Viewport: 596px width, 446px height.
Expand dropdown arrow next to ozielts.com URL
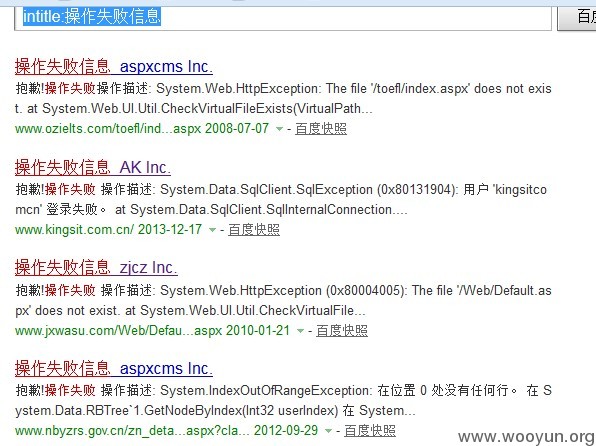(x=279, y=129)
